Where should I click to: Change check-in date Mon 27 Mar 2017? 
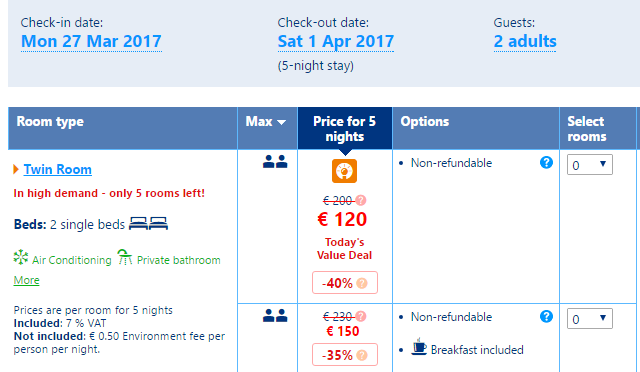(91, 42)
